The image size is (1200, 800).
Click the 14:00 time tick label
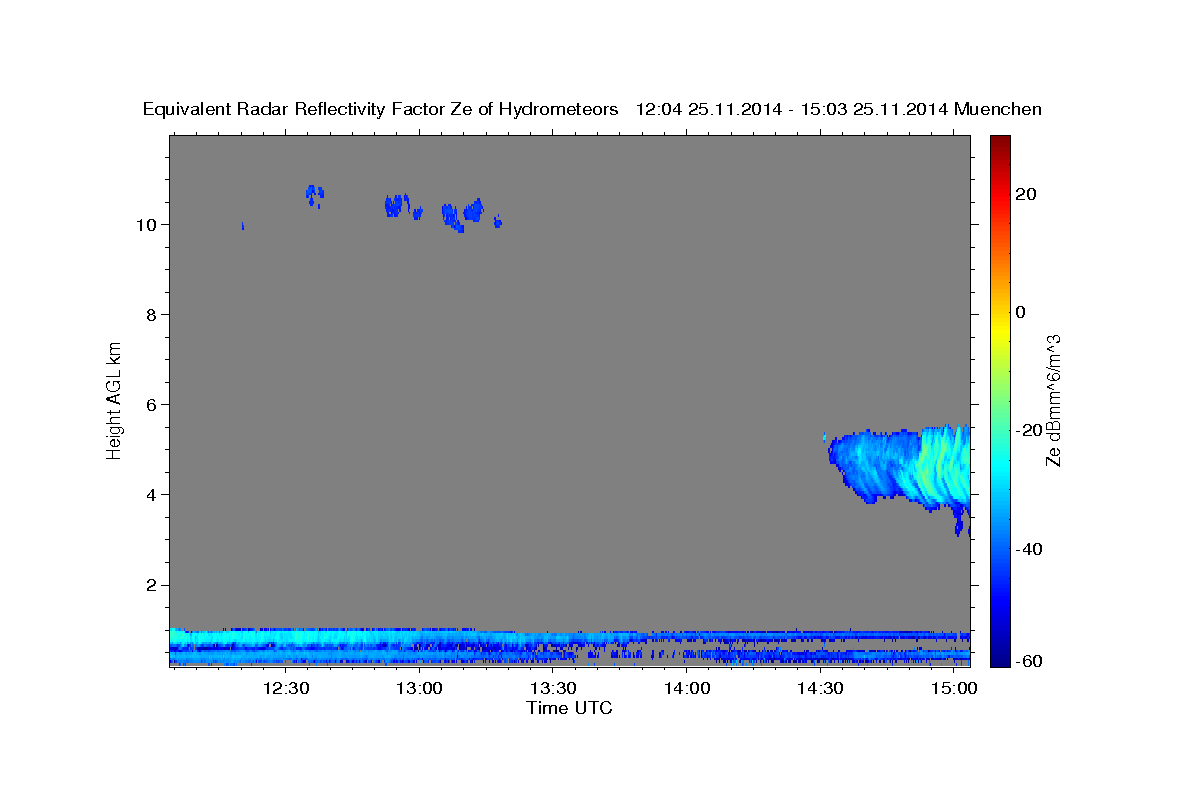coord(687,688)
